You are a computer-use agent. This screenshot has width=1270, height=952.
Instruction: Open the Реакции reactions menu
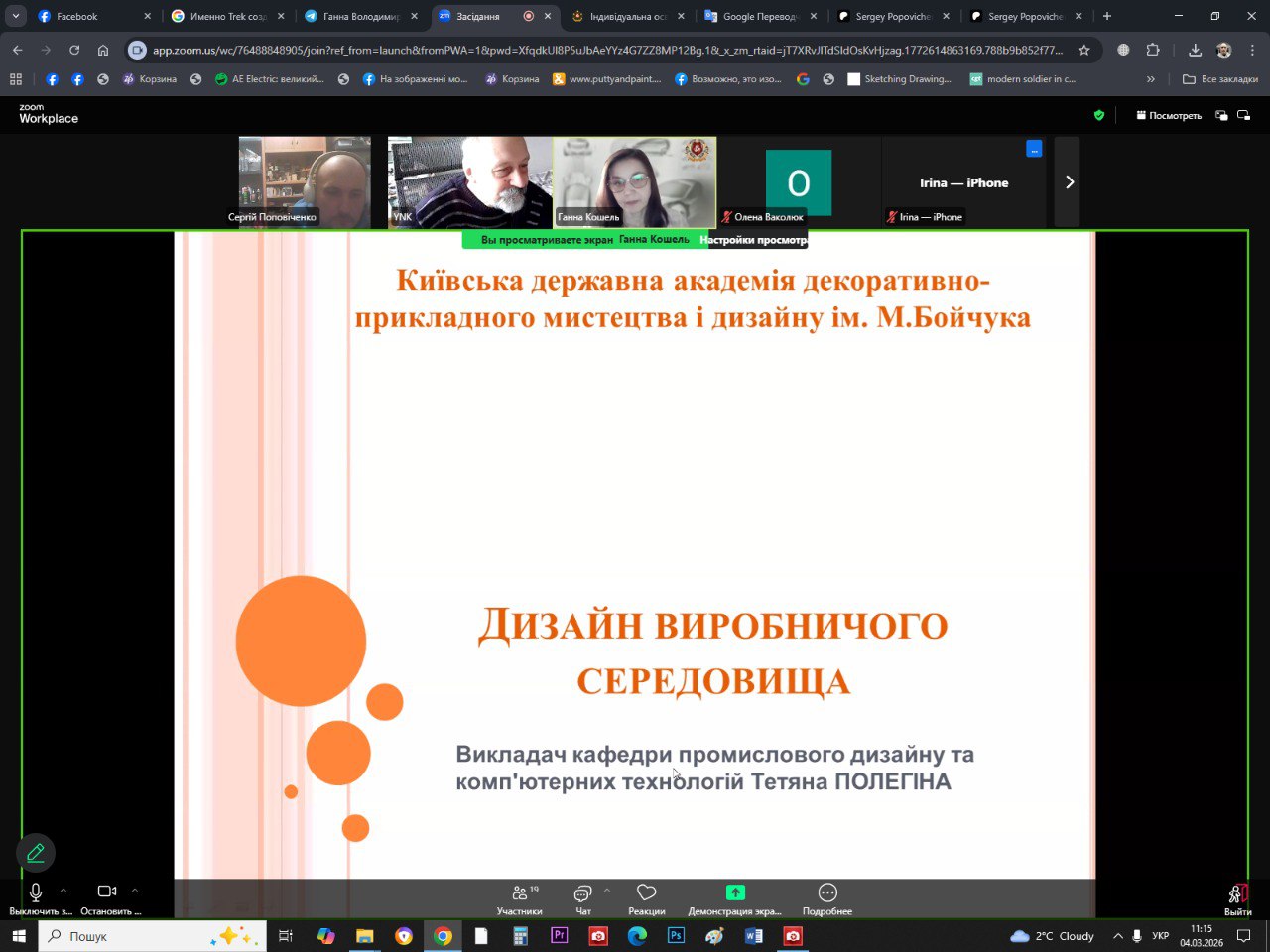[x=646, y=898]
